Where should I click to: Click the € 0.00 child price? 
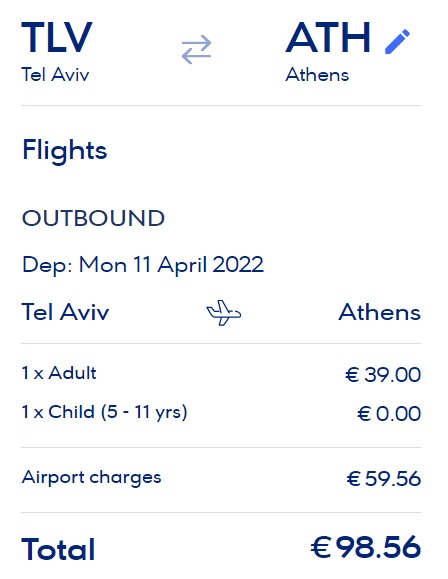coord(389,413)
